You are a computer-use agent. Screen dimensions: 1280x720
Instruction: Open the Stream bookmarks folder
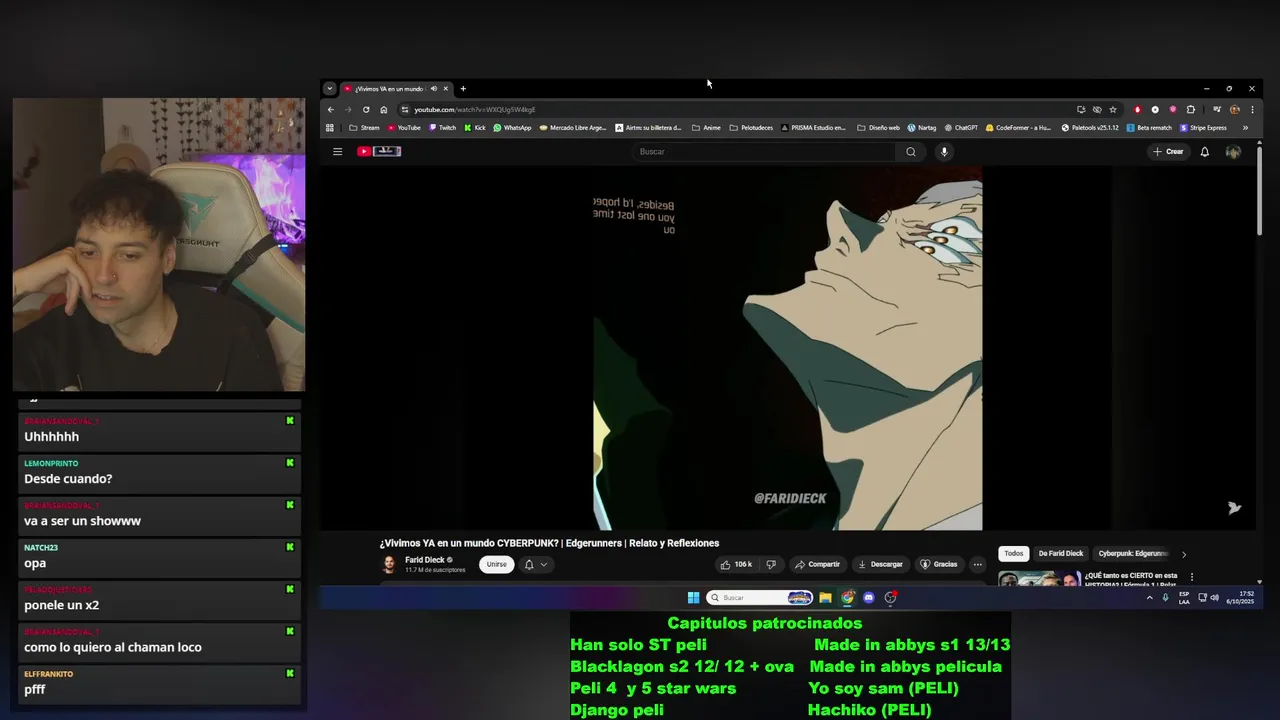pos(364,128)
